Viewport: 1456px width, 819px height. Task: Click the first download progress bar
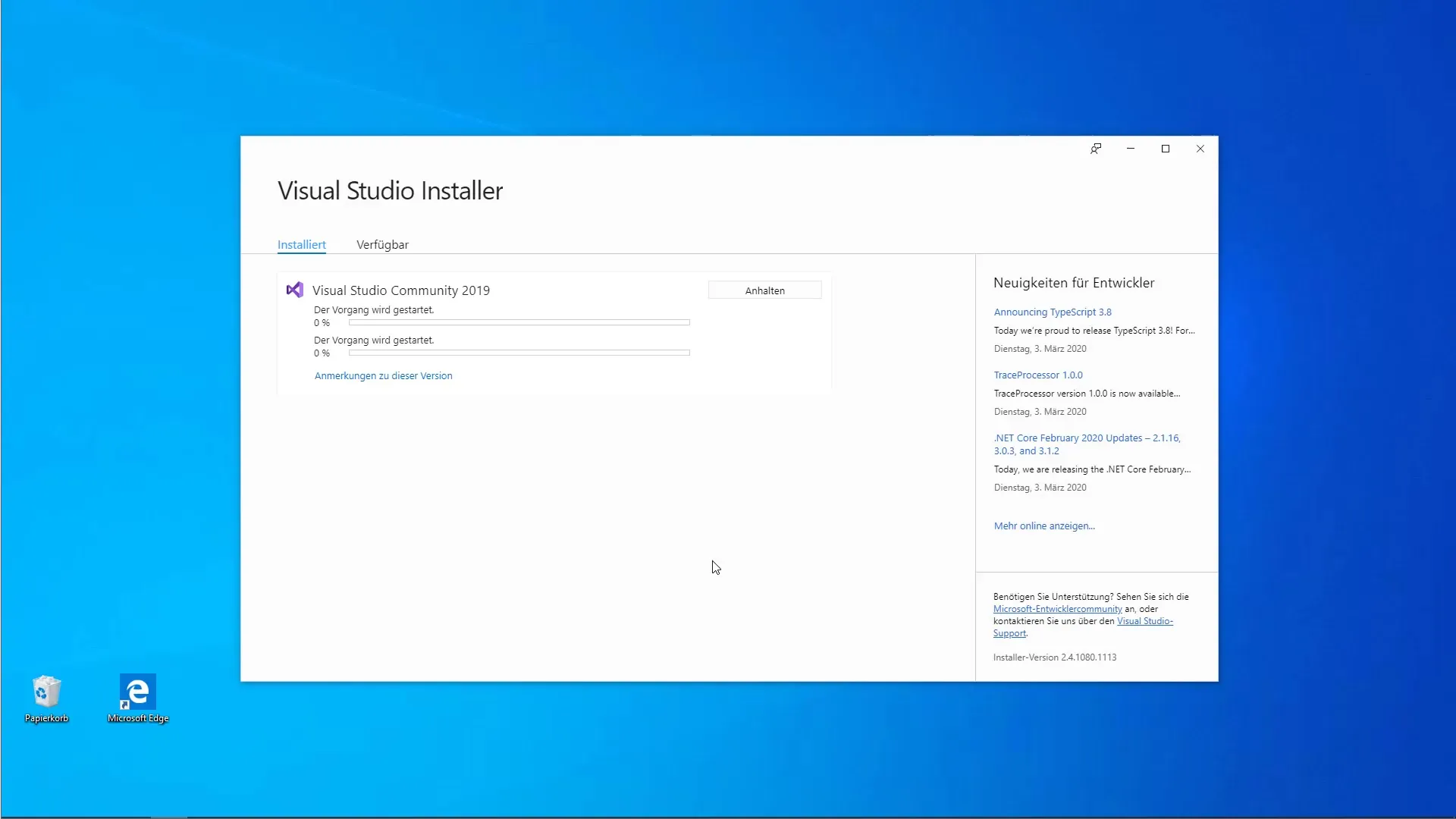click(x=519, y=322)
